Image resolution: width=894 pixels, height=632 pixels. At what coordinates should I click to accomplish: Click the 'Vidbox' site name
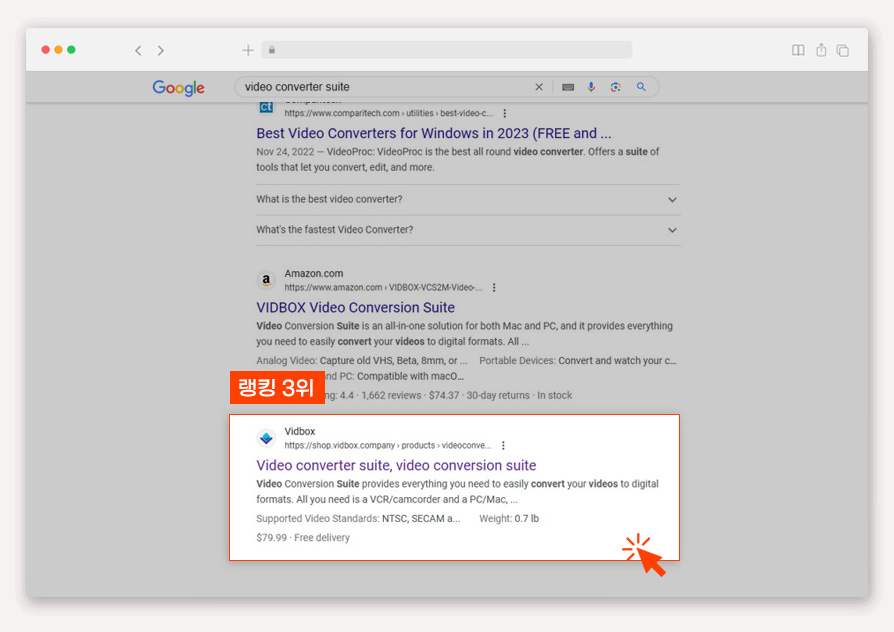pos(300,432)
